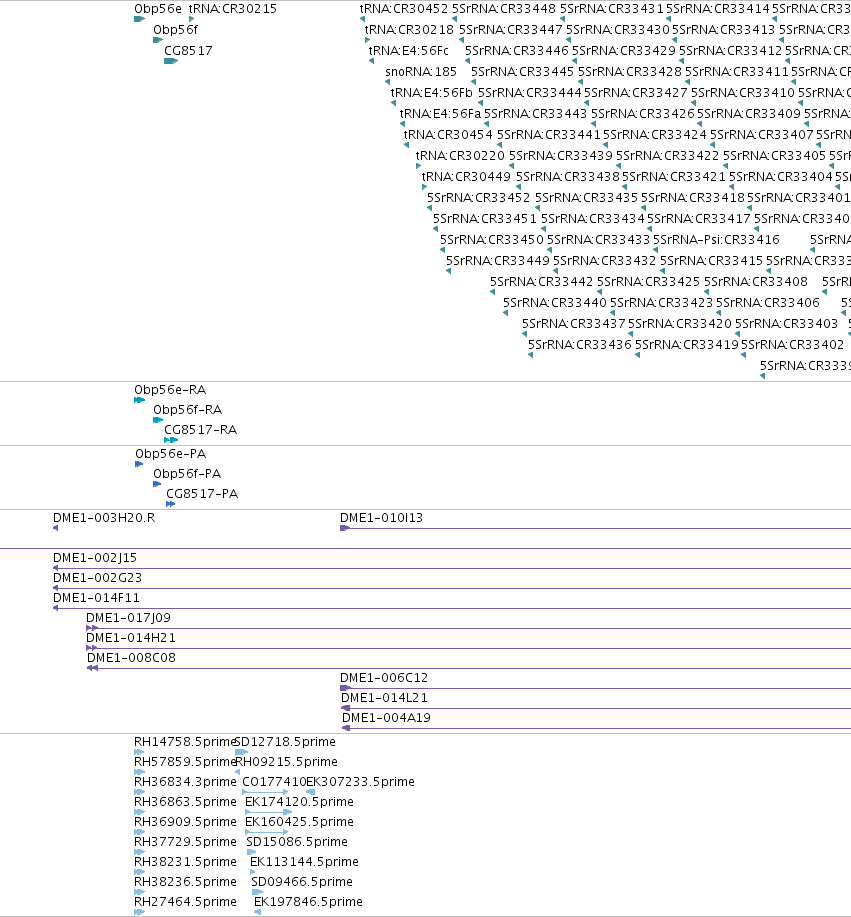Select 5SrRNA:CR33450 feature

click(491, 240)
